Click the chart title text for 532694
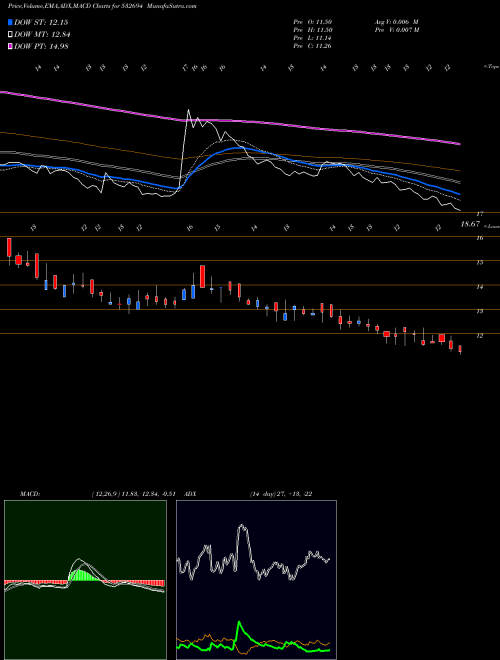The height and width of the screenshot is (660, 500). pyautogui.click(x=102, y=6)
